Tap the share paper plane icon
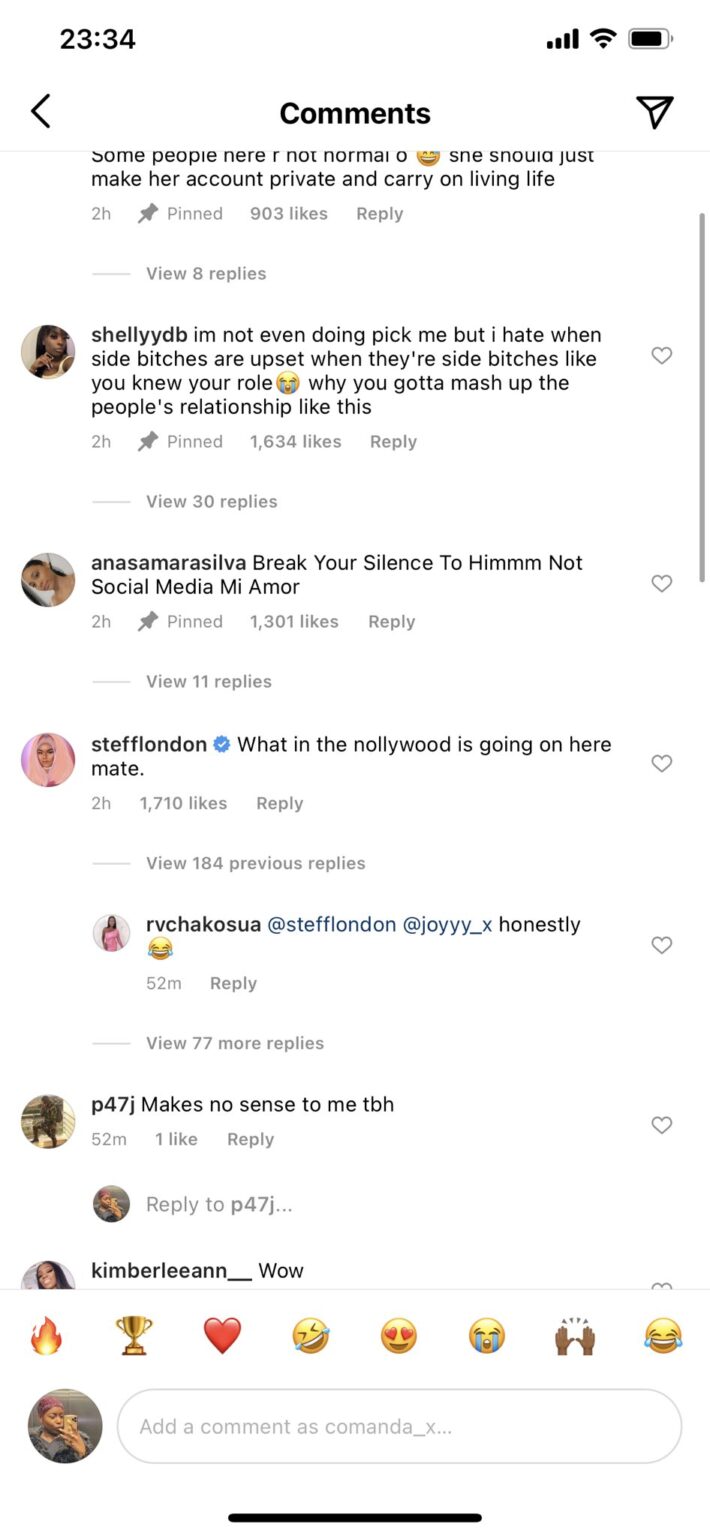The width and height of the screenshot is (710, 1536). (655, 112)
